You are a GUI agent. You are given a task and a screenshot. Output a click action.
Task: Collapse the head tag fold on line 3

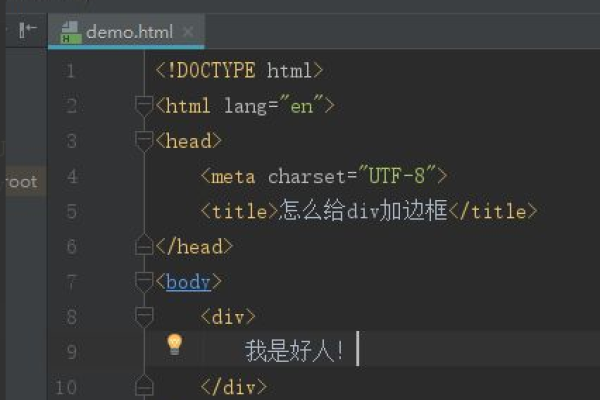pyautogui.click(x=144, y=141)
